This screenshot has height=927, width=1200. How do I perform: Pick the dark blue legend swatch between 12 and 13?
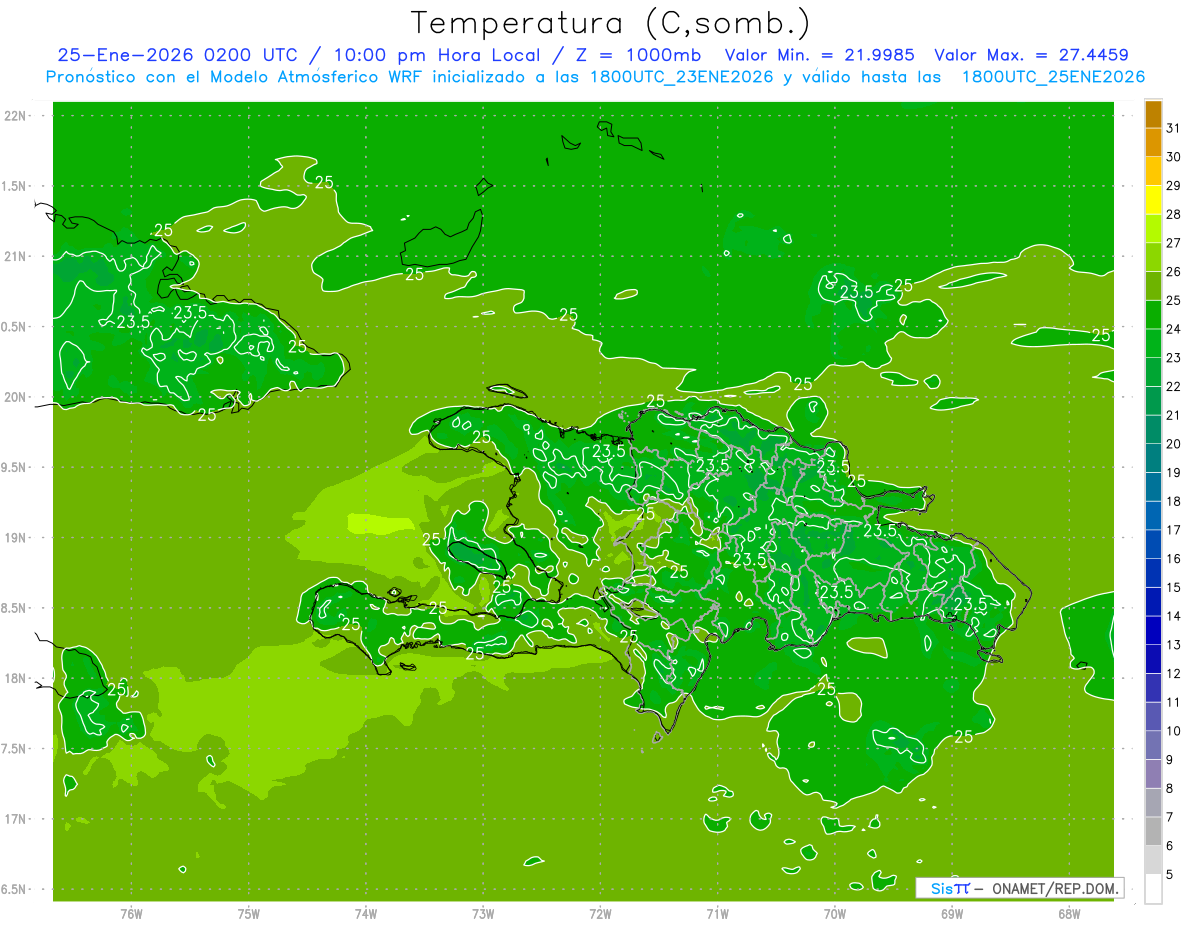(x=1154, y=660)
